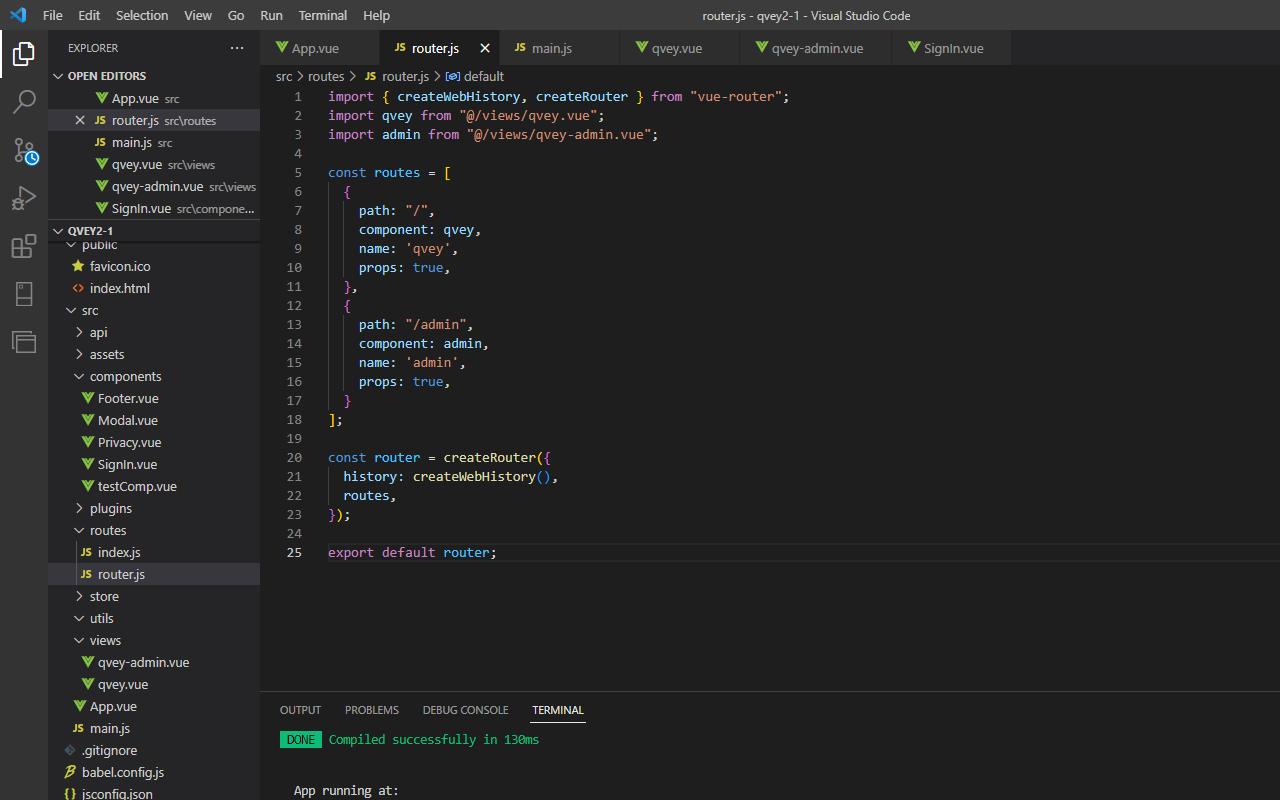Open the Edit menu
Viewport: 1280px width, 800px height.
[x=89, y=15]
